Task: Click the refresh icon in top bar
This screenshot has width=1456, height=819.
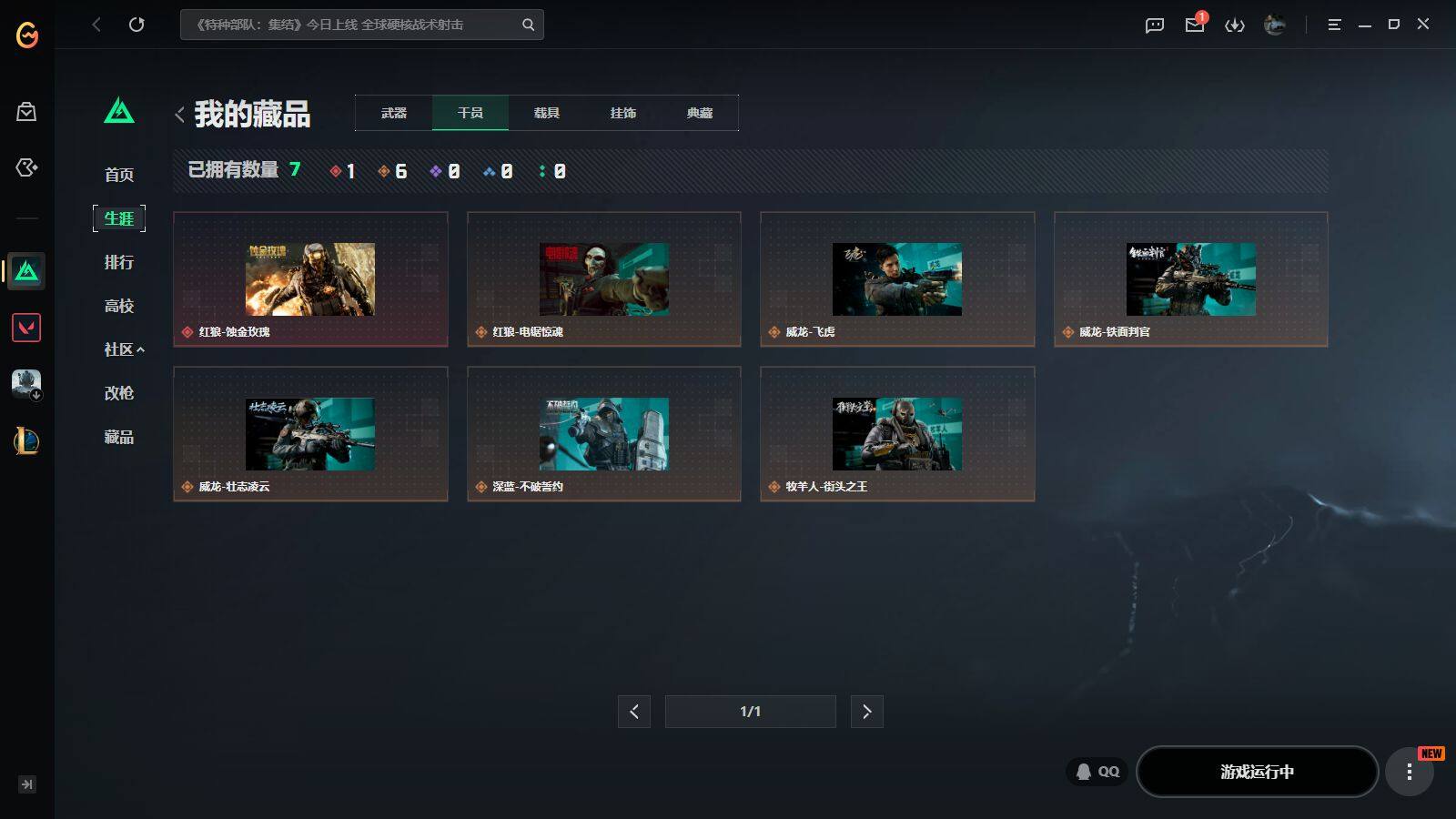Action: [x=136, y=25]
